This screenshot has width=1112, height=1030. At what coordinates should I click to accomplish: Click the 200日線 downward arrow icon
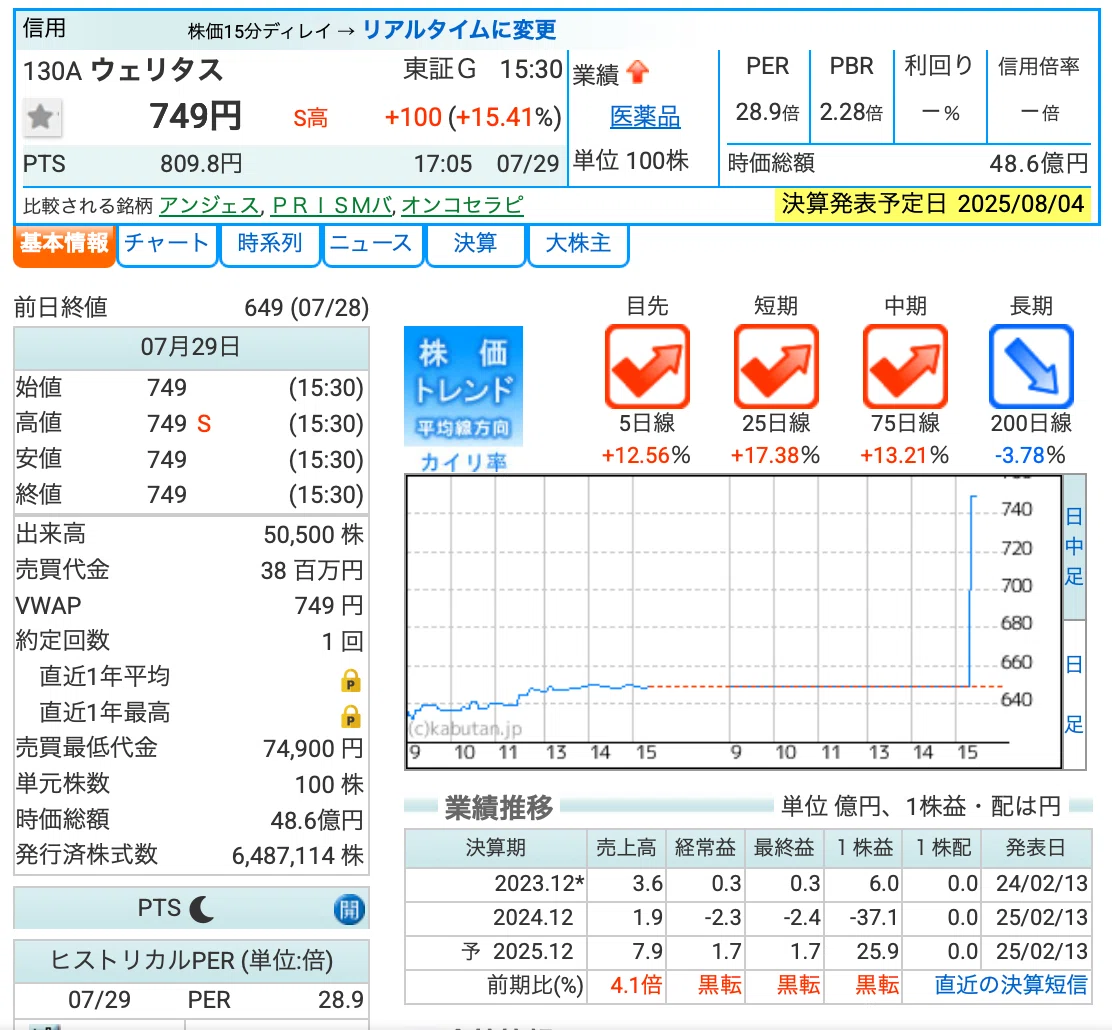click(1031, 366)
